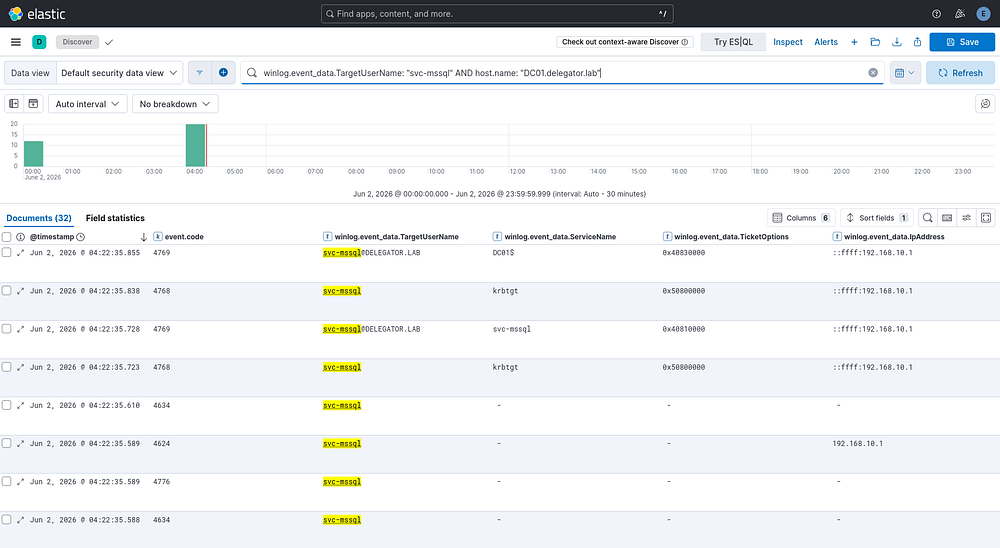Open the No breakdown dropdown
Image resolution: width=1000 pixels, height=548 pixels.
click(x=175, y=104)
